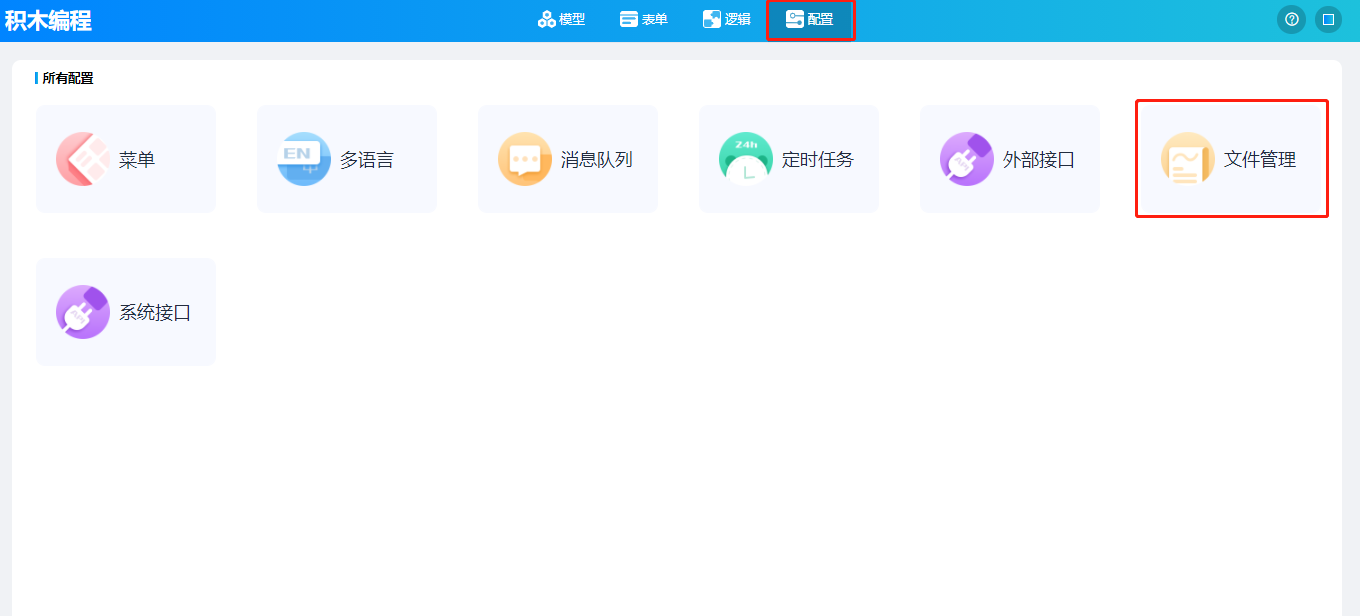The width and height of the screenshot is (1360, 616).
Task: Click the square icon in top-right corner
Action: (1328, 19)
